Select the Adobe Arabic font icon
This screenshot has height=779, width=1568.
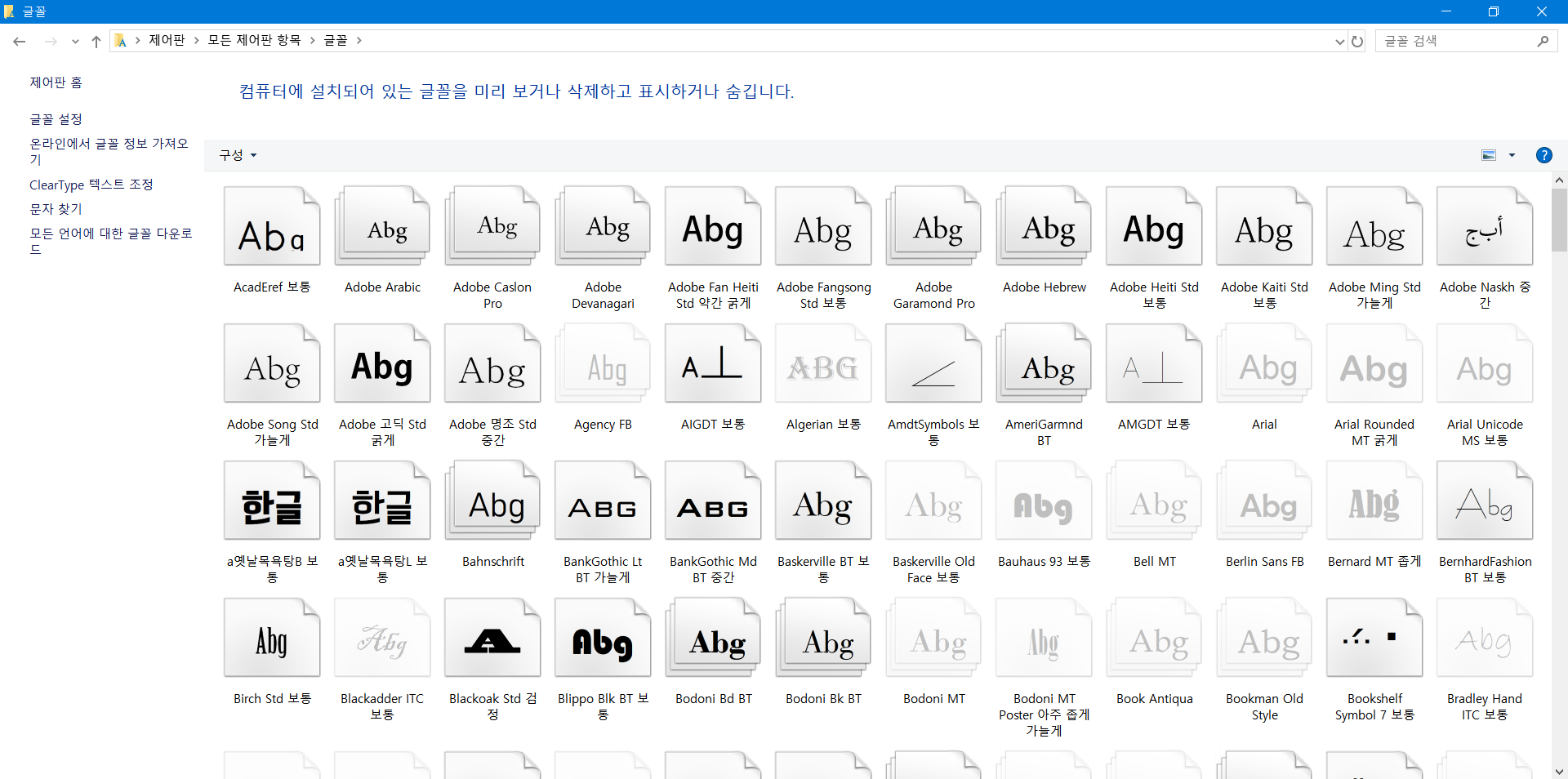(x=382, y=226)
